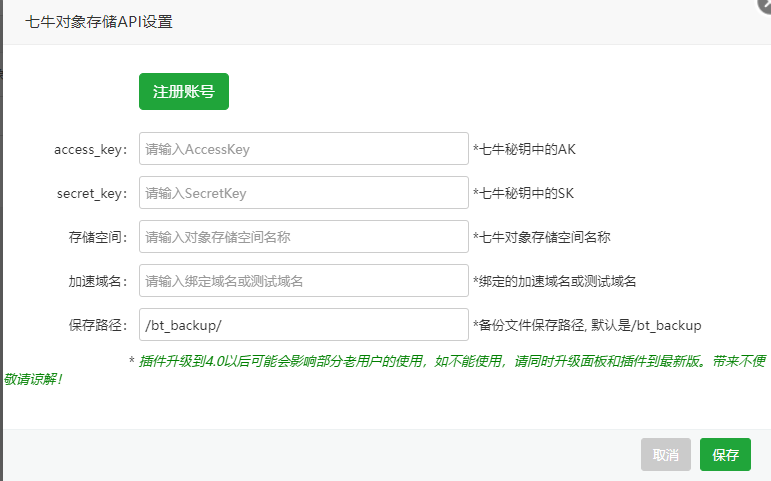Click the green 注册账号 button
771x481 pixels.
184,91
